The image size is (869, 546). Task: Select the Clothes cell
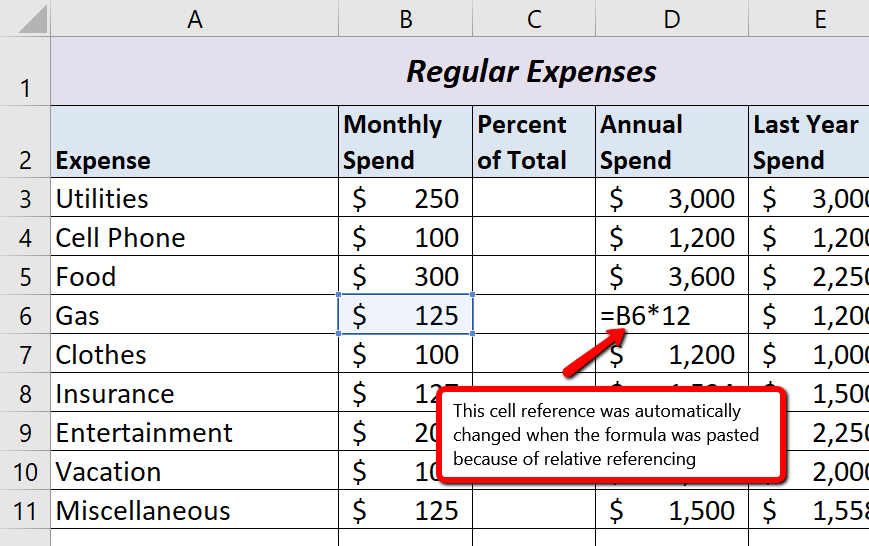click(x=195, y=354)
